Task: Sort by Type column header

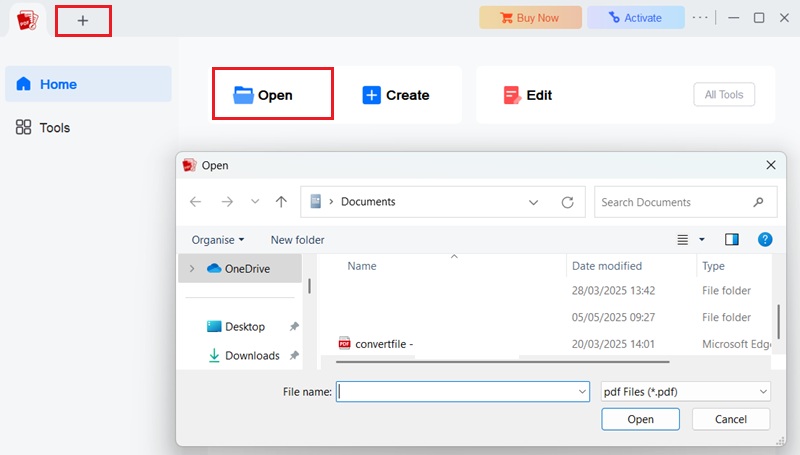Action: click(x=713, y=266)
